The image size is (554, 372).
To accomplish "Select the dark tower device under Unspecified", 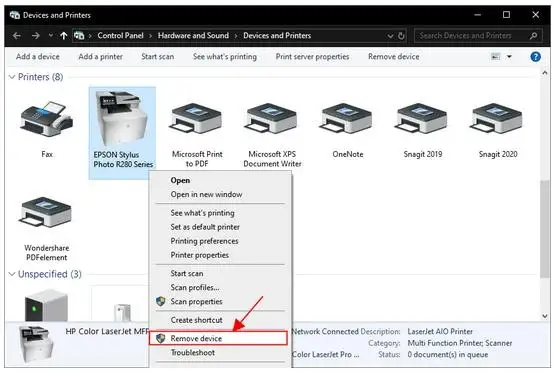I will (x=46, y=306).
